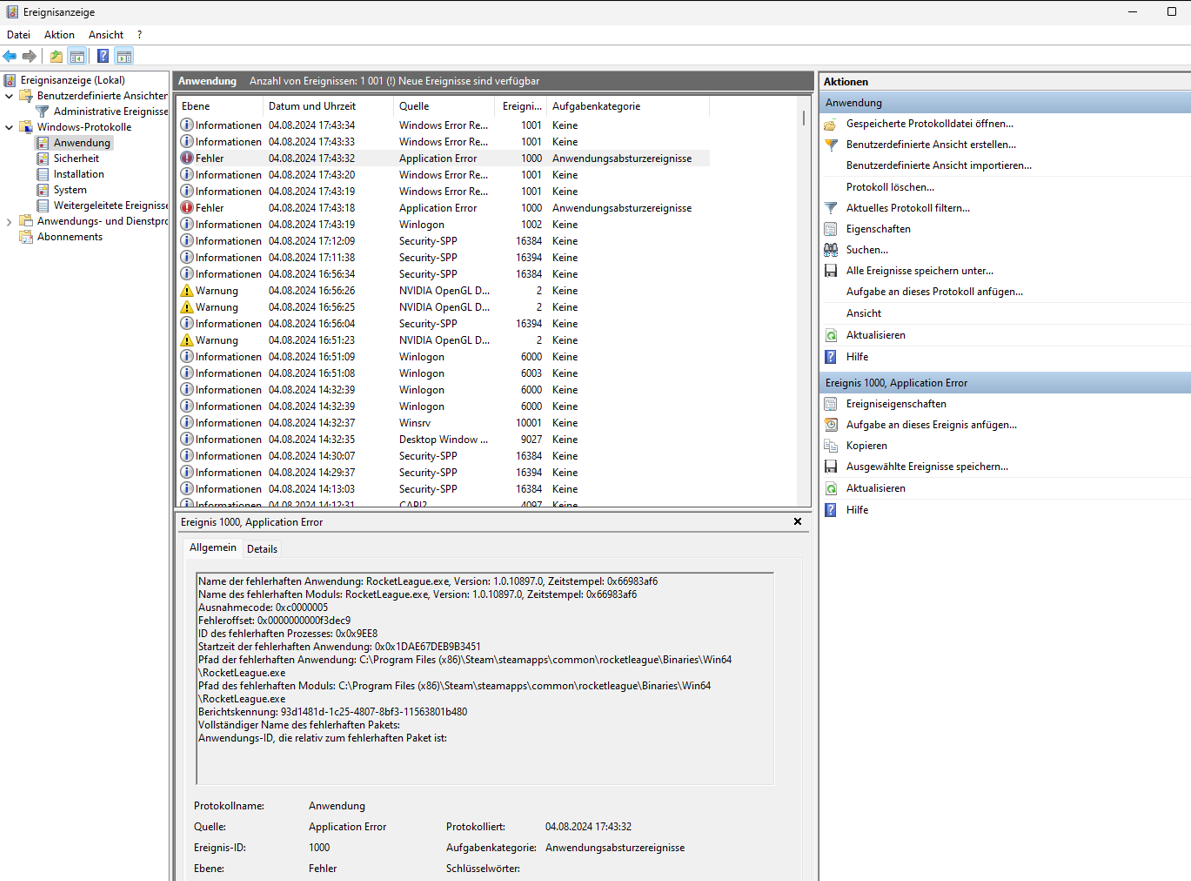
Task: Click the warning icon of event 16:56:26
Action: pyautogui.click(x=187, y=290)
